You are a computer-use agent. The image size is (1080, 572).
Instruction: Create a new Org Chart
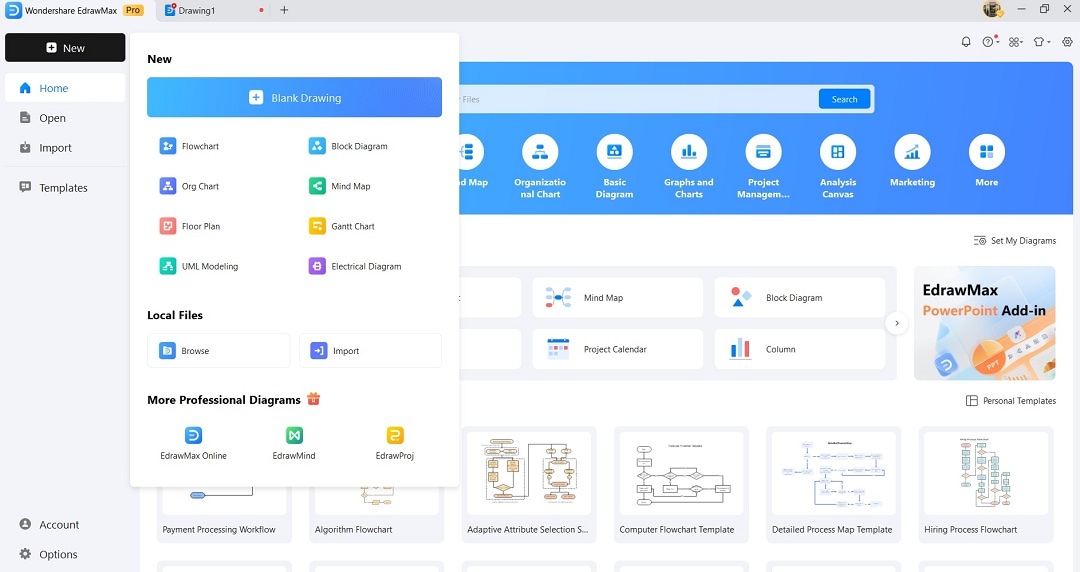point(189,186)
